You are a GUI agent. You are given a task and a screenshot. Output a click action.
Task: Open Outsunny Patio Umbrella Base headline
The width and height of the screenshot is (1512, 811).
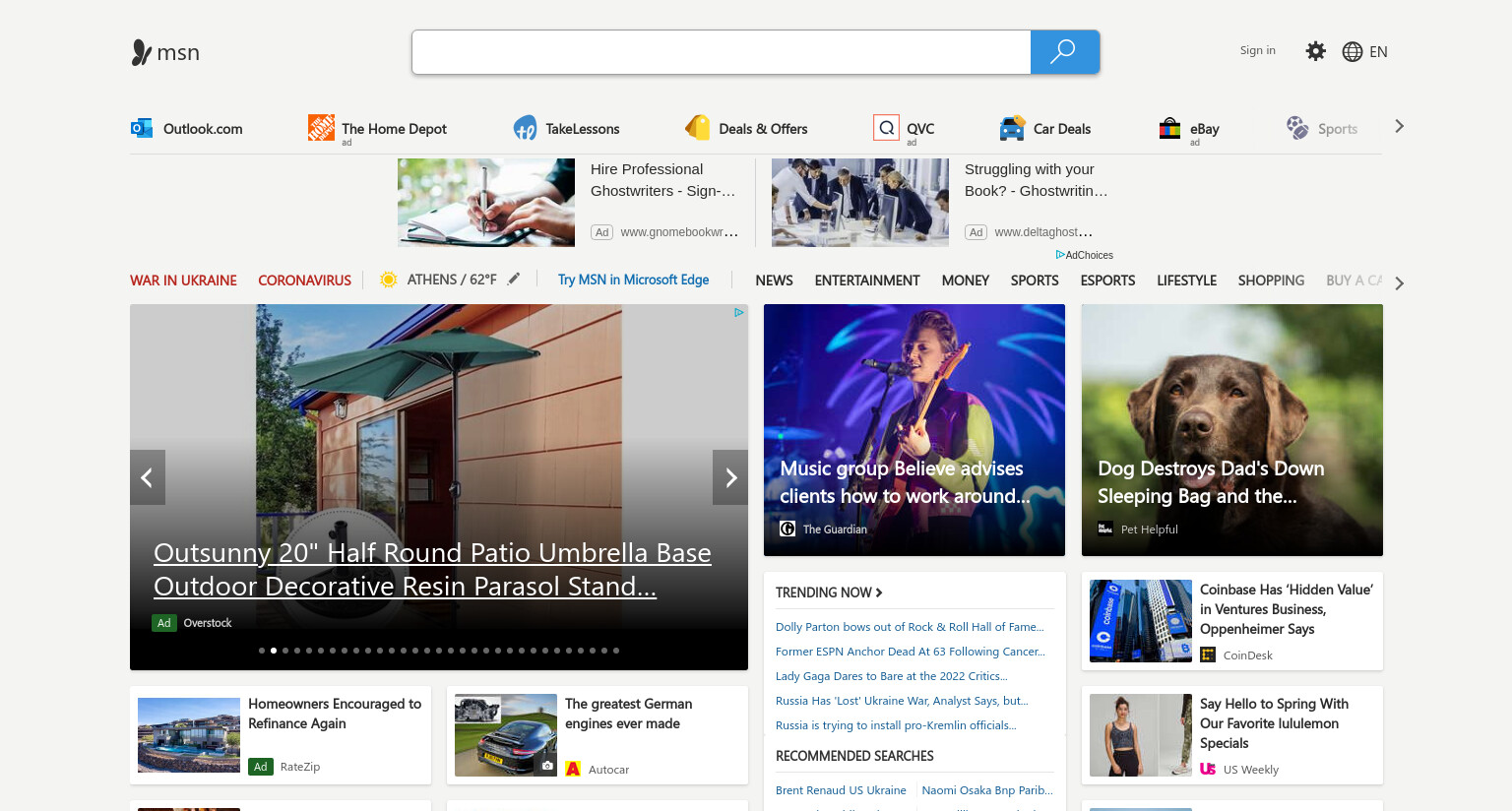click(x=432, y=570)
